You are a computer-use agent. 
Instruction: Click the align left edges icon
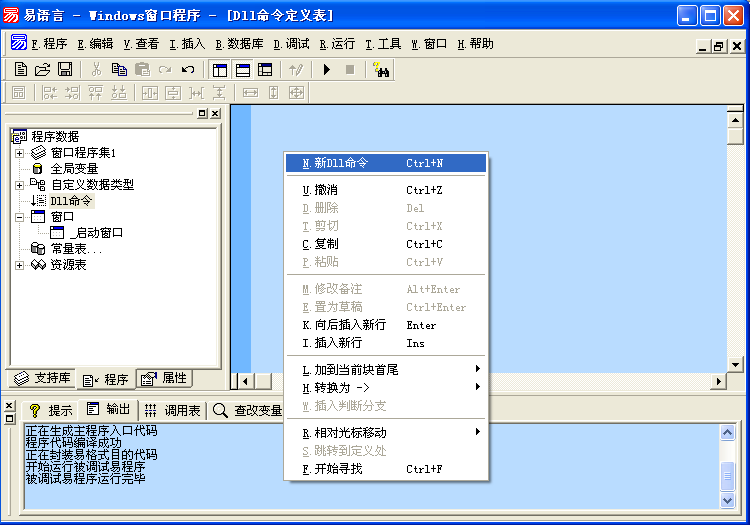(x=49, y=92)
